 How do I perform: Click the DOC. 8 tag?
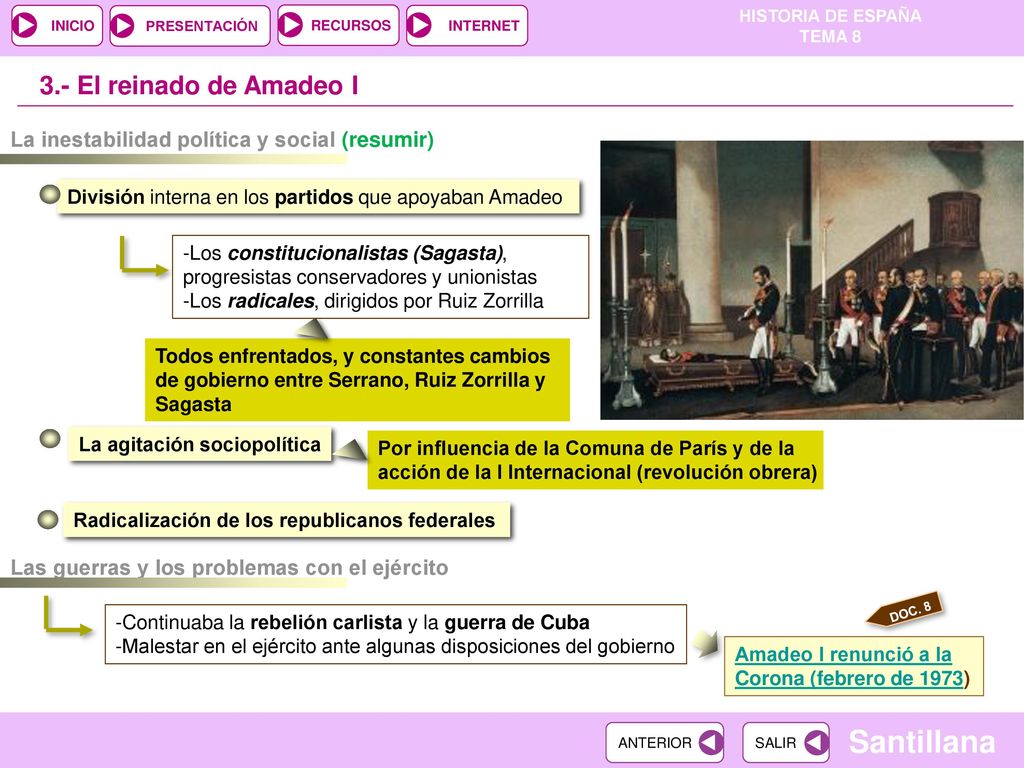(x=905, y=609)
